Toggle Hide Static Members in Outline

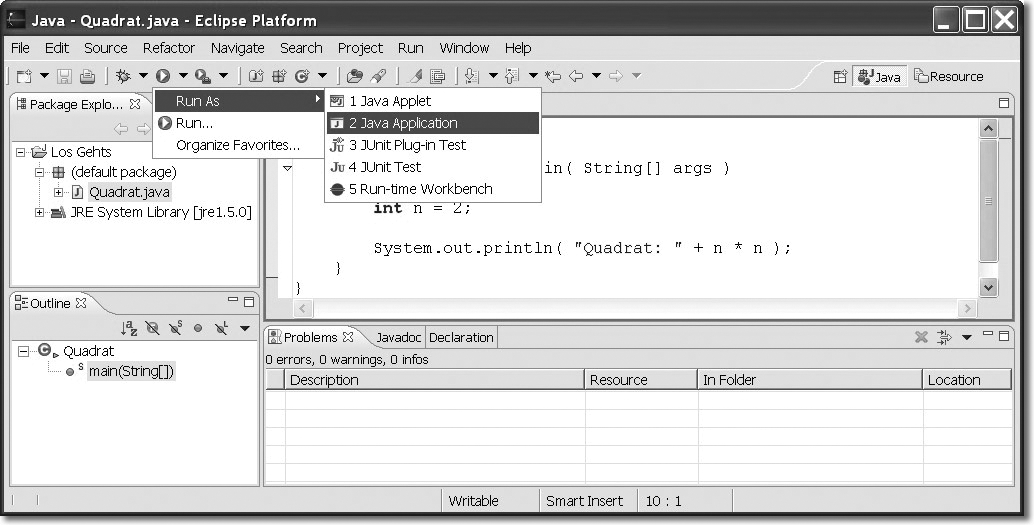click(175, 328)
